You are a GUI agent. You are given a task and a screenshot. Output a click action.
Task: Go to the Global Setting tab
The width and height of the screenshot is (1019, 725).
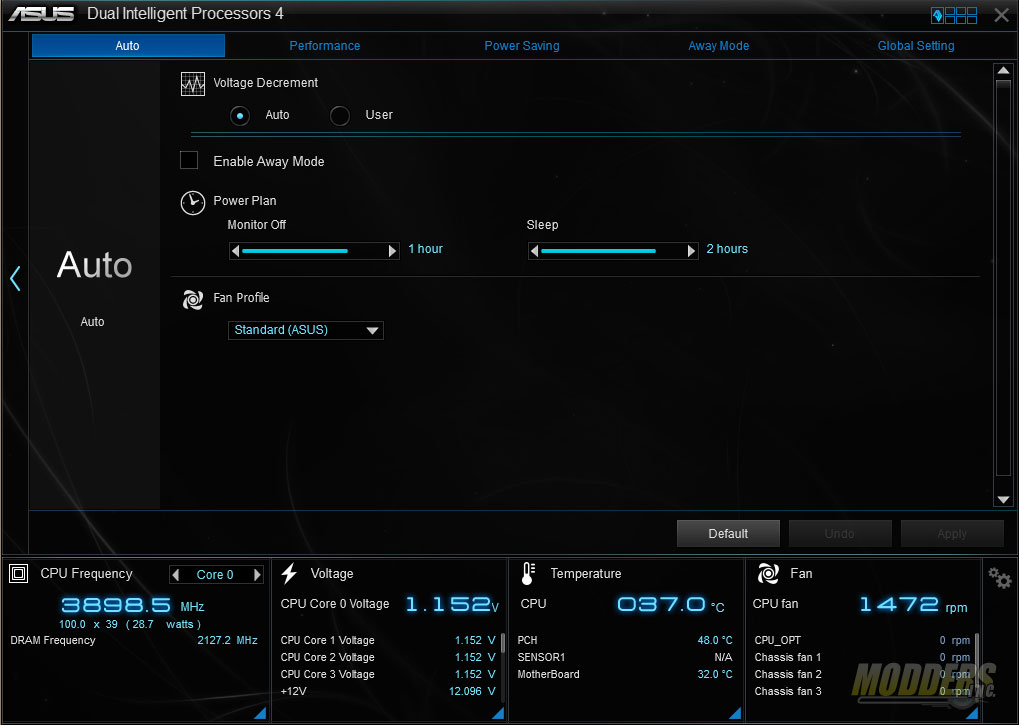916,45
